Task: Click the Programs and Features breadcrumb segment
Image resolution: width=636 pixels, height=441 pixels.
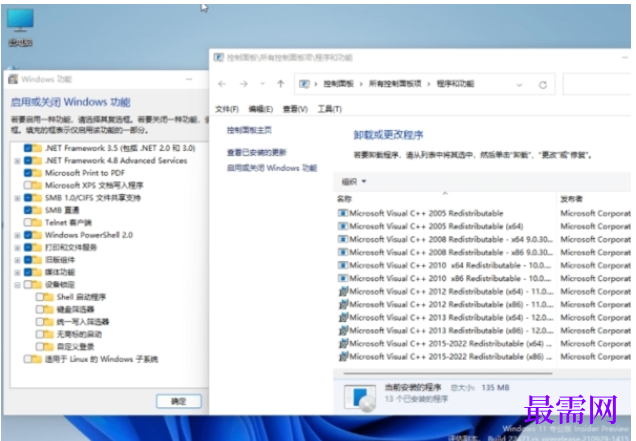Action: 455,84
